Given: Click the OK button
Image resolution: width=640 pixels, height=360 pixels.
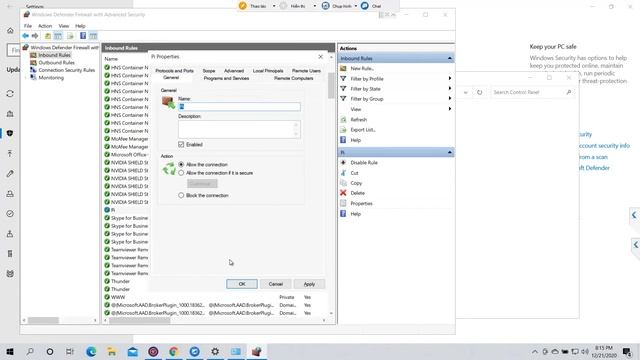Looking at the screenshot, I should coord(242,284).
